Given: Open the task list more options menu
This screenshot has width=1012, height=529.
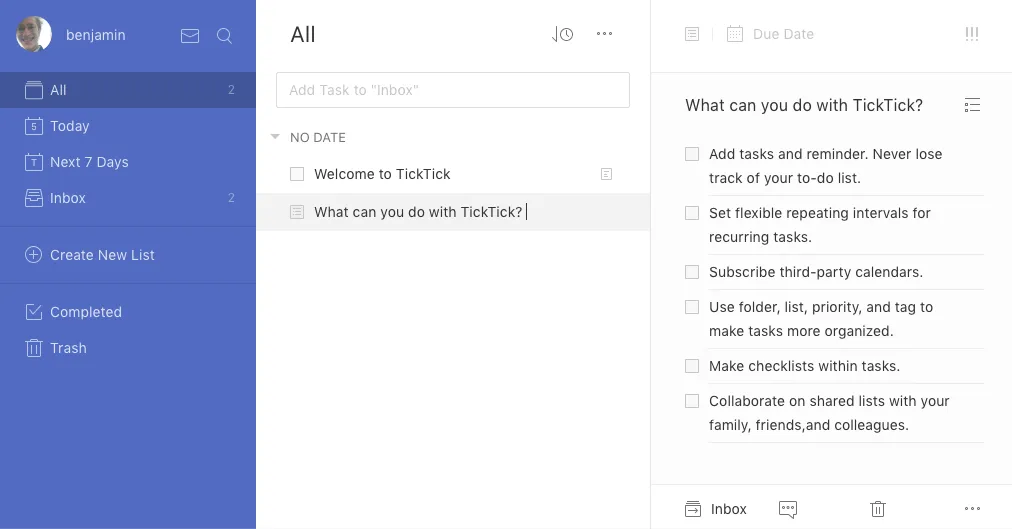Looking at the screenshot, I should (x=604, y=34).
